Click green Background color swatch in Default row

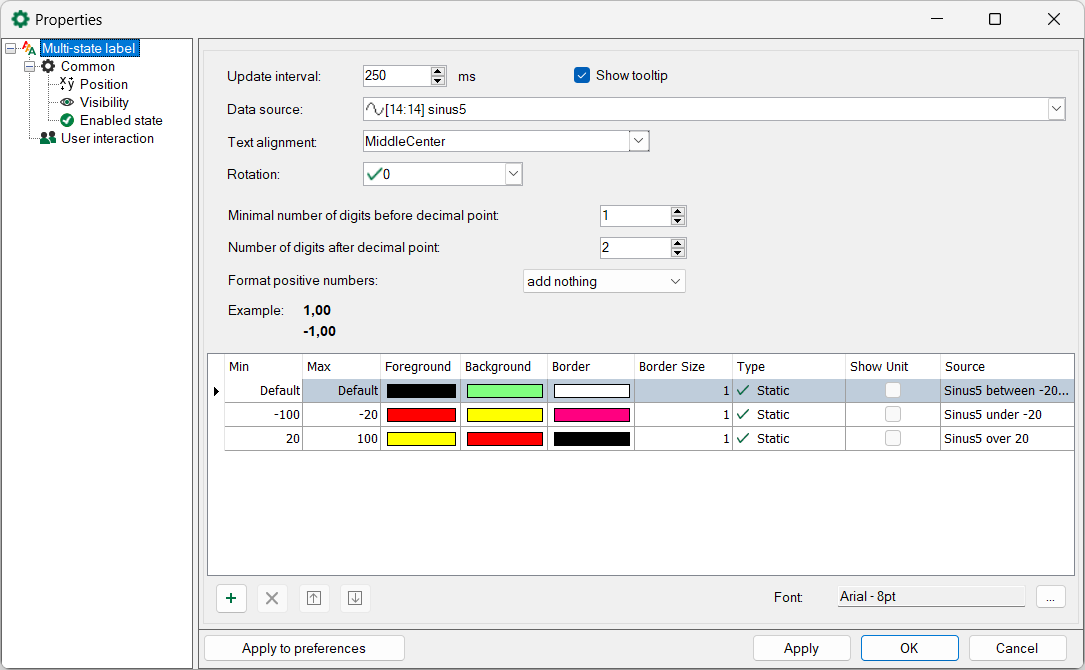pos(504,391)
